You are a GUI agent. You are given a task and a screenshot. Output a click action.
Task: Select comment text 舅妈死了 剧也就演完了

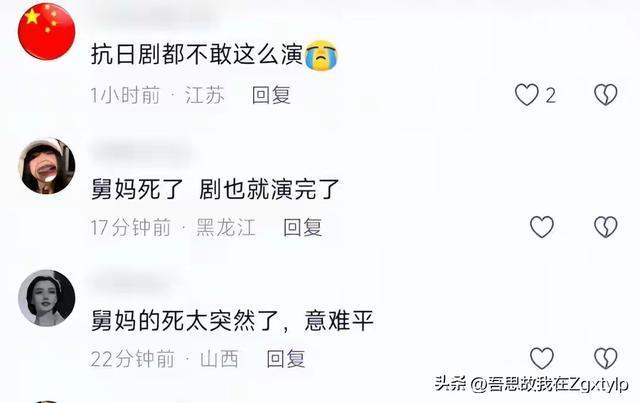pos(215,189)
